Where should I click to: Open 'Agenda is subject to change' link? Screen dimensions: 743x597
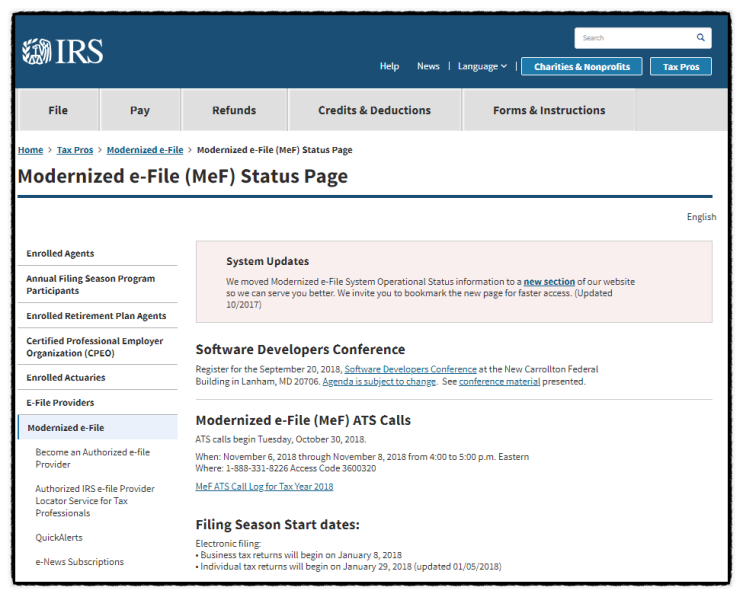click(x=379, y=382)
